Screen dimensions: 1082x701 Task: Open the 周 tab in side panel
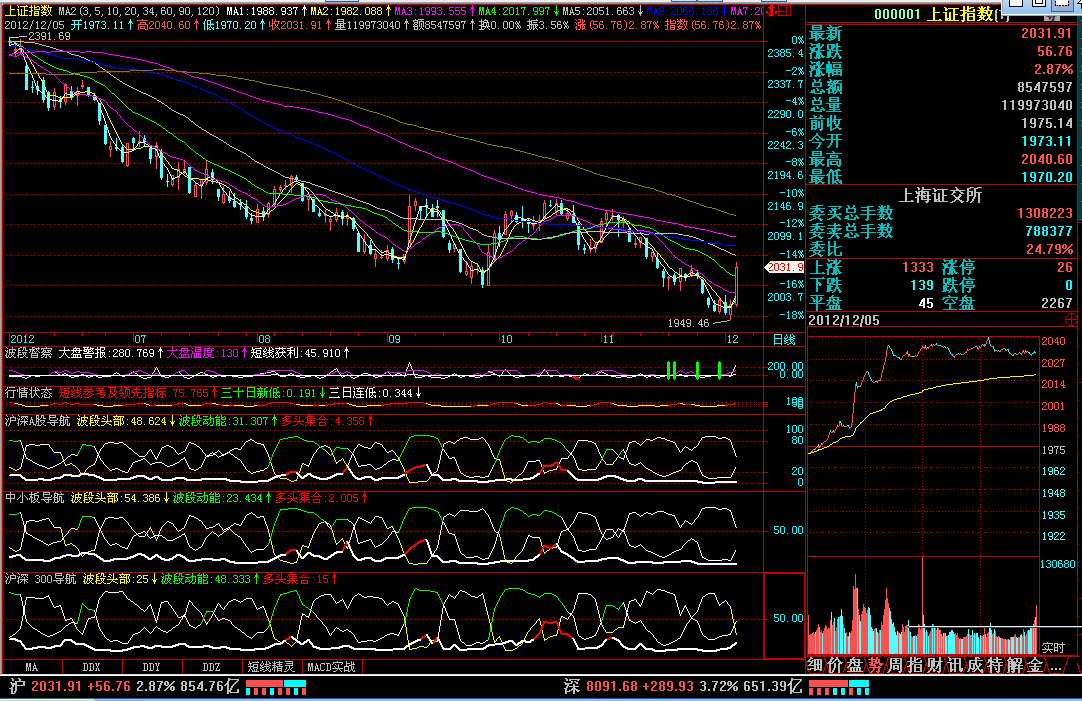pos(896,665)
